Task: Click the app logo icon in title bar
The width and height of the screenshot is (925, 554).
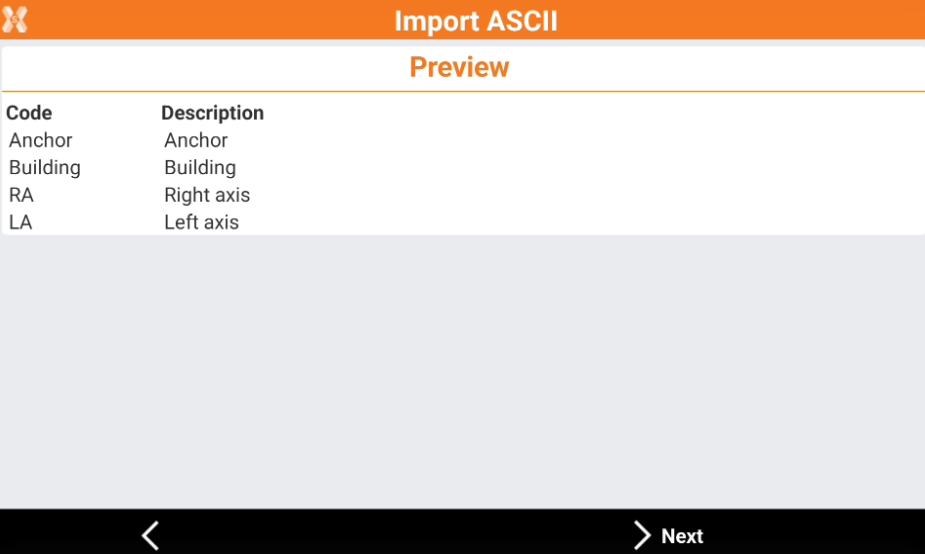Action: (15, 19)
